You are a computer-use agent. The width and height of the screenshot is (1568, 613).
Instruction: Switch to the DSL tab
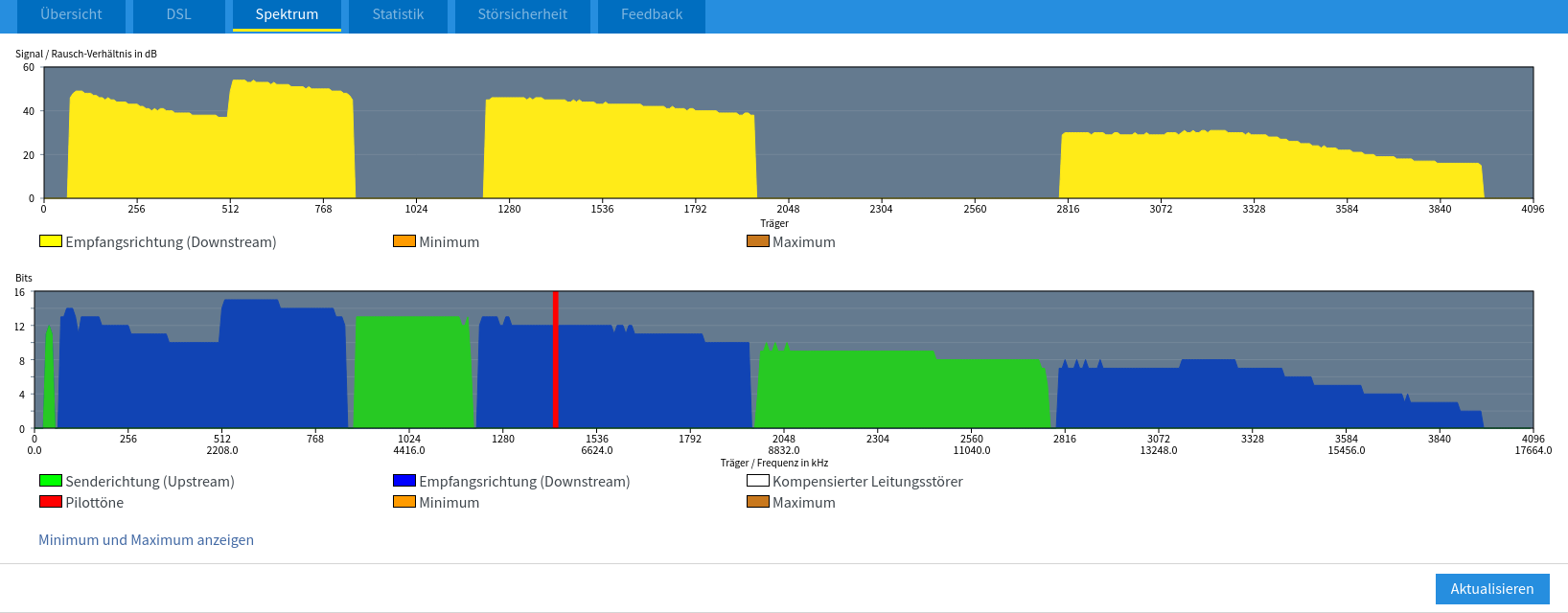tap(178, 15)
